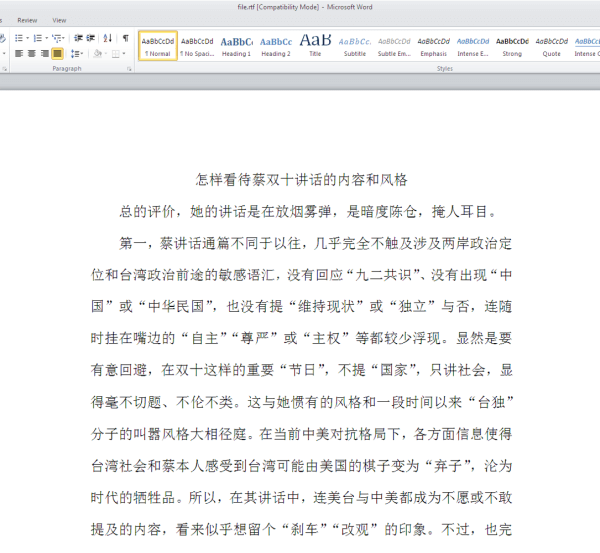Screen dimensions: 600x553
Task: Open the multilevel list menu
Action: pos(58,38)
